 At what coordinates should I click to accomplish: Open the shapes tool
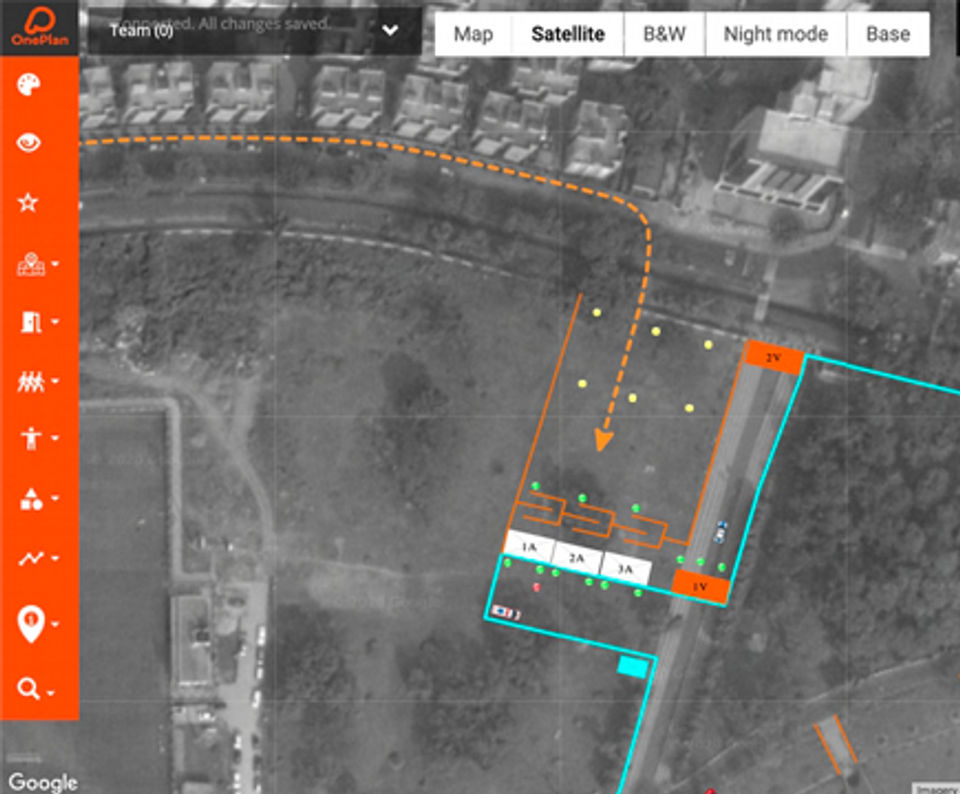point(31,499)
